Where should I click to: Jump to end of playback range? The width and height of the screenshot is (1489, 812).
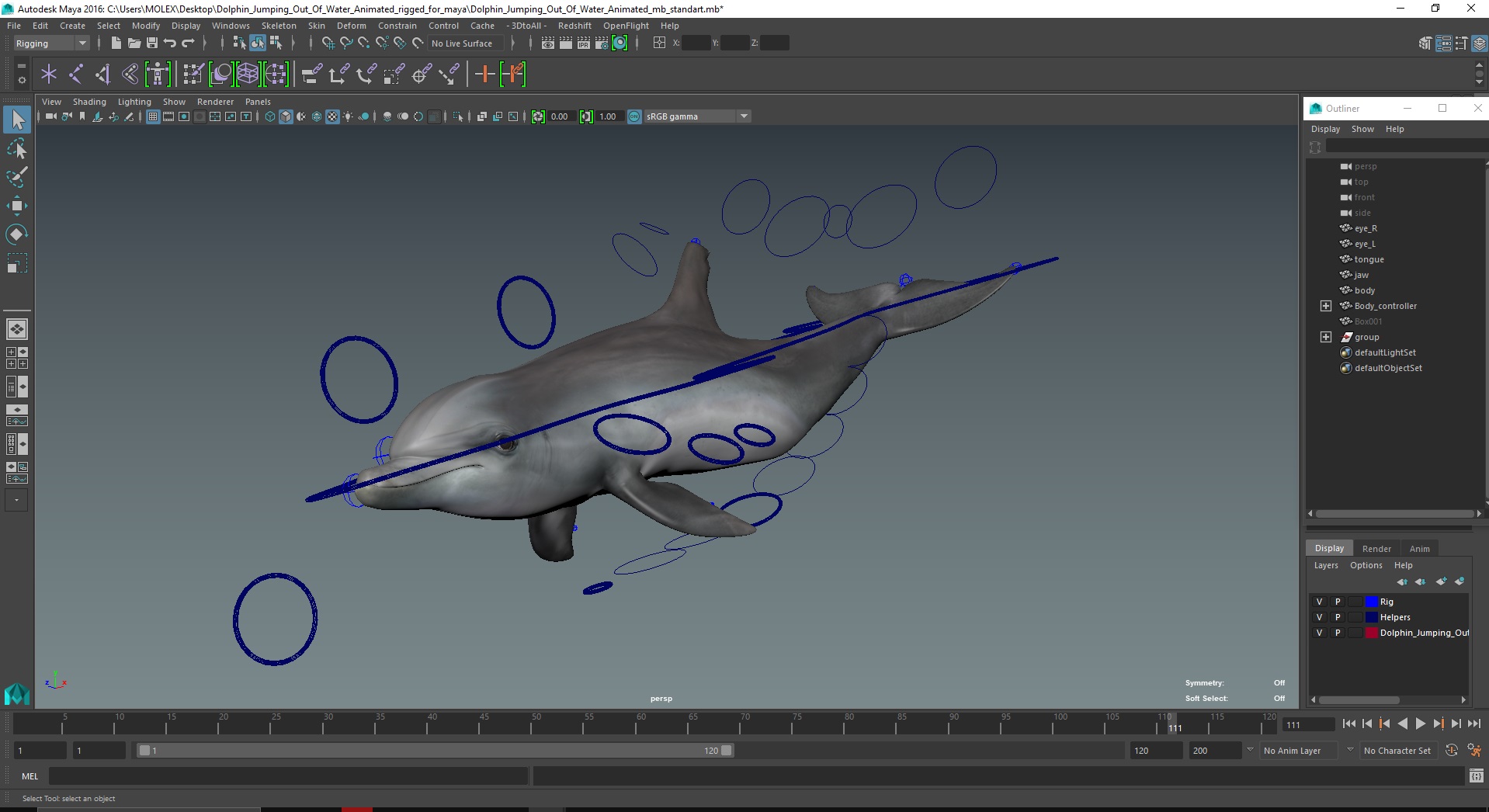[1474, 724]
